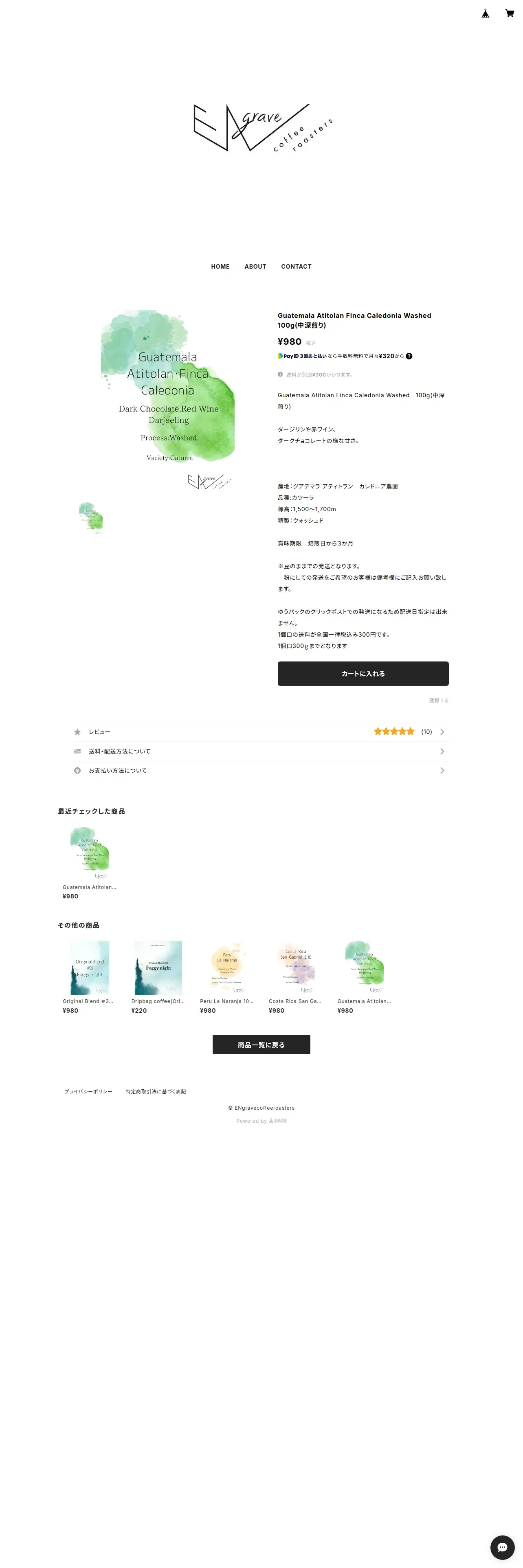Open the ABOUT menu item
Image resolution: width=523 pixels, height=1568 pixels.
point(255,267)
